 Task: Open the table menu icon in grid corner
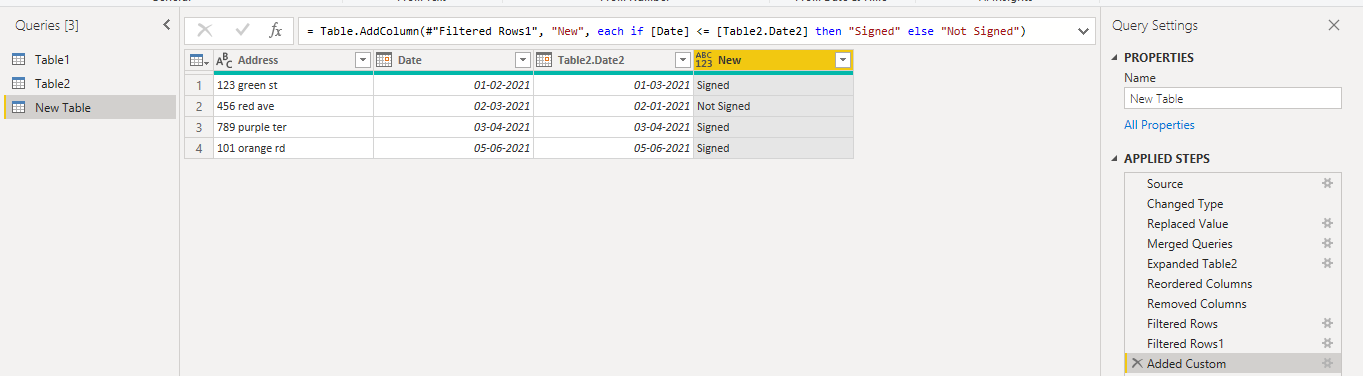199,61
